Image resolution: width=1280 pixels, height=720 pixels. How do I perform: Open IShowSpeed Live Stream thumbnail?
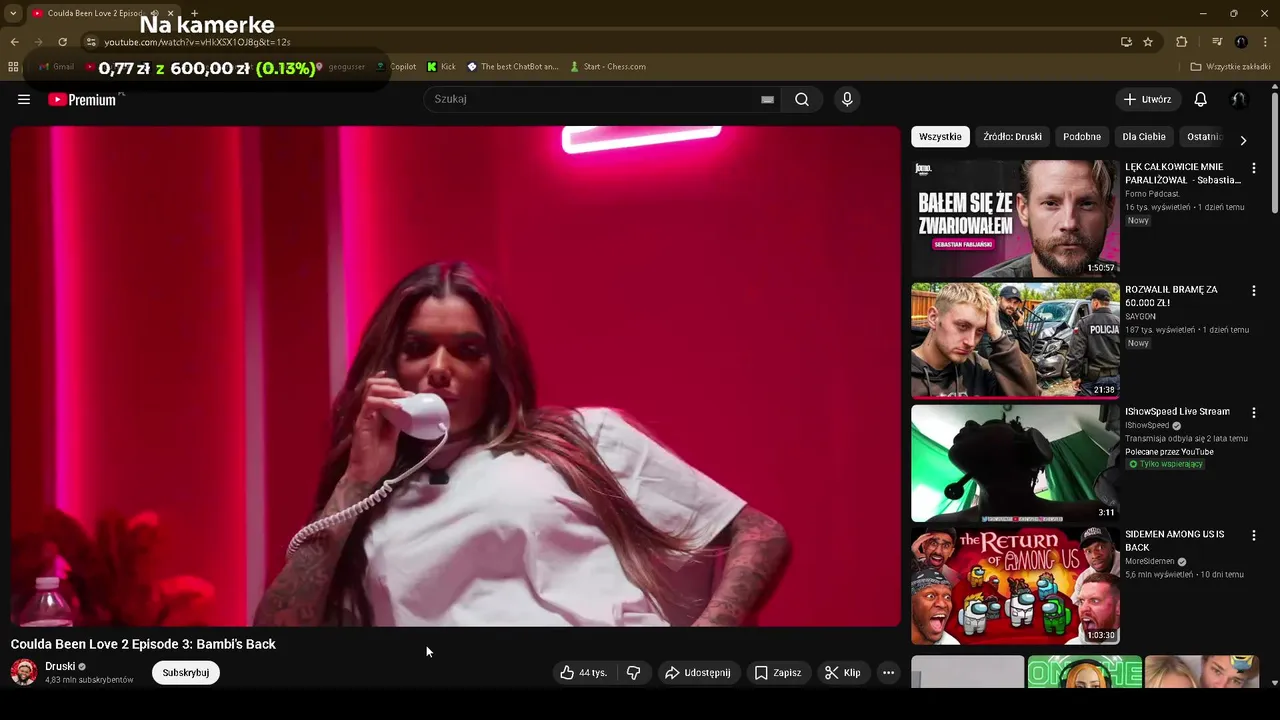click(x=1015, y=463)
